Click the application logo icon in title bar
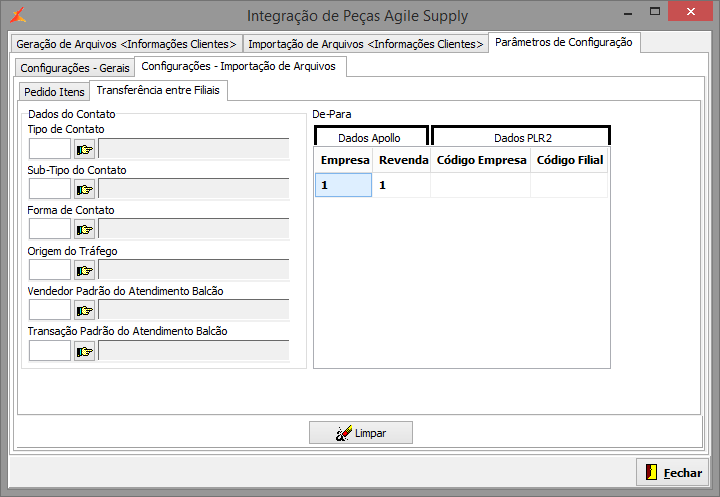 point(18,16)
